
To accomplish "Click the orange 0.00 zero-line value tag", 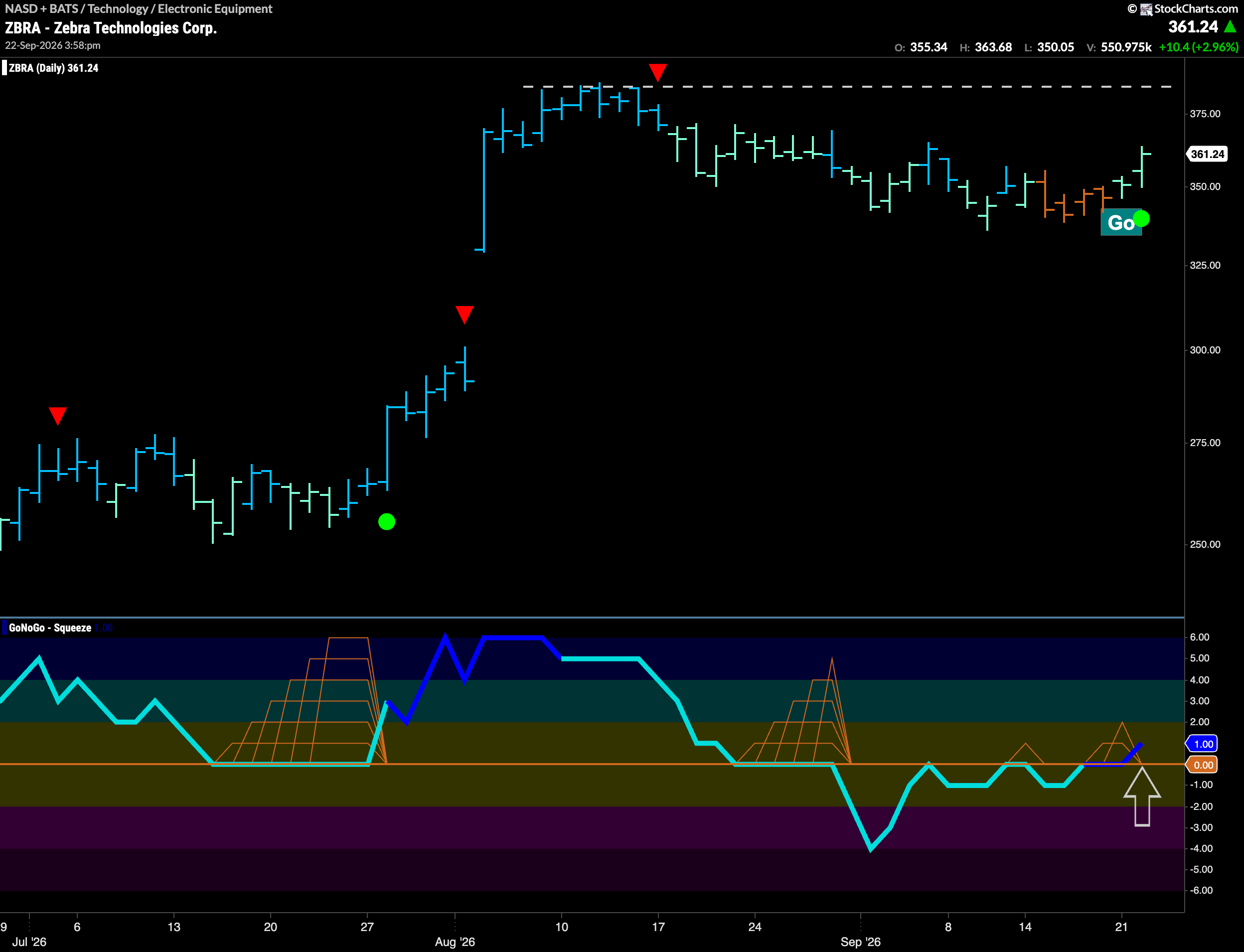I will click(1202, 765).
